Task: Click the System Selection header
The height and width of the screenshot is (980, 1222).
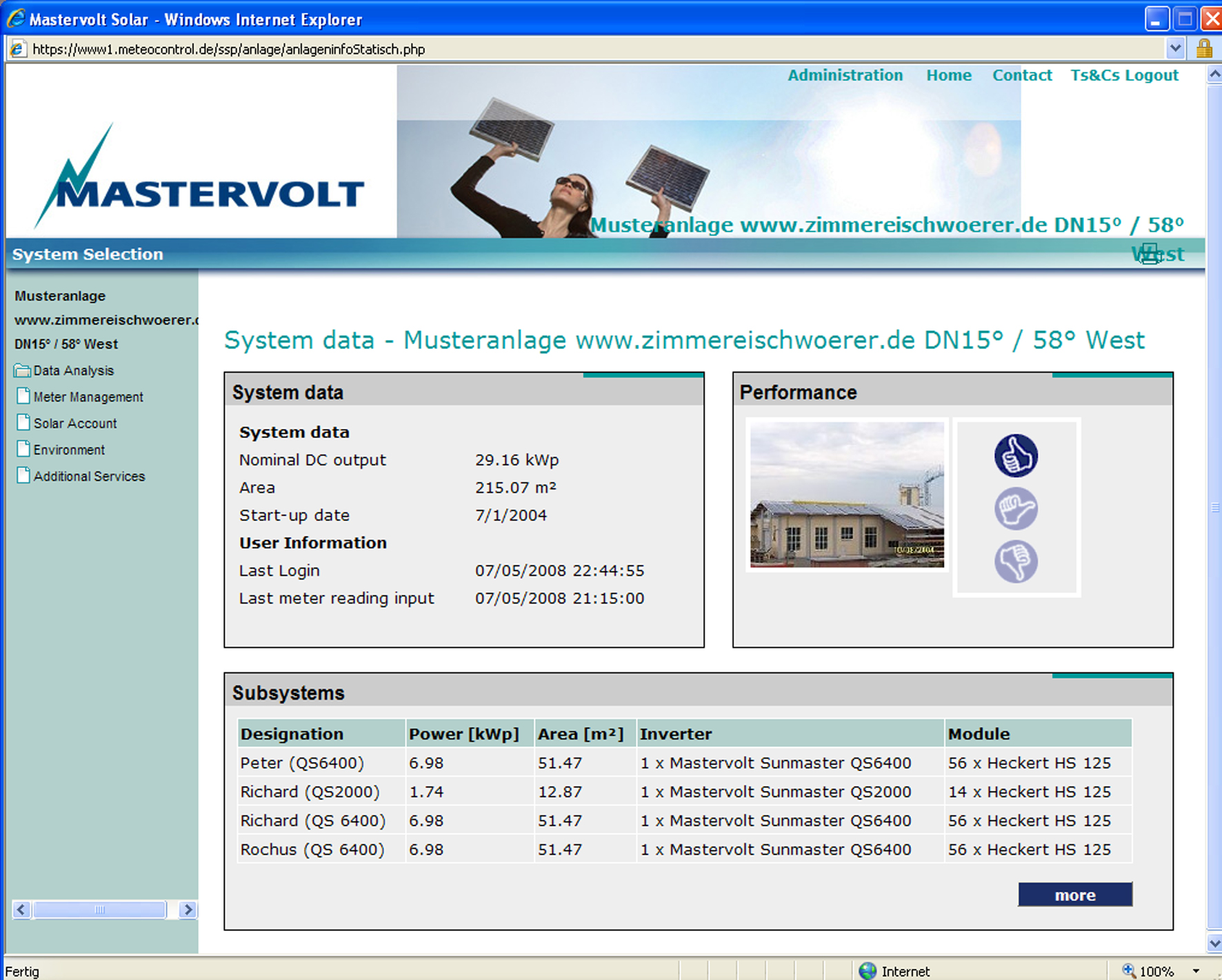Action: click(x=88, y=254)
